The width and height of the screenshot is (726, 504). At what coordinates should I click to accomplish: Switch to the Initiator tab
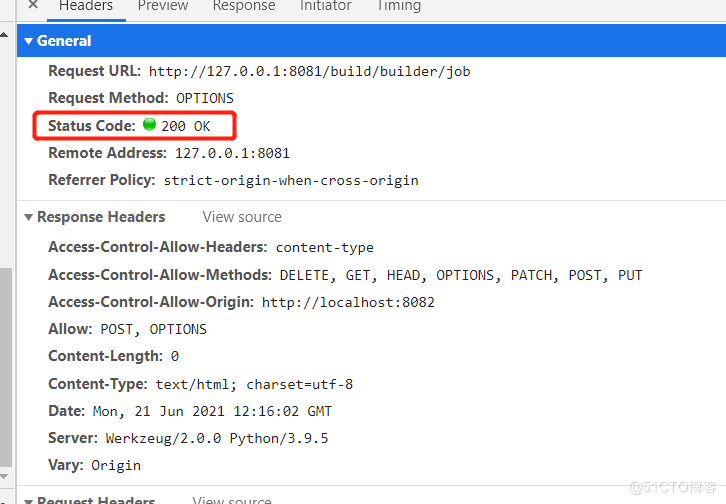point(325,6)
